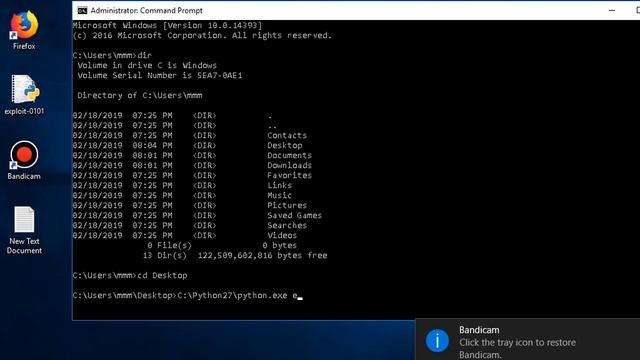Click the 'Videos' directory entry
640x360 pixels.
click(x=282, y=236)
